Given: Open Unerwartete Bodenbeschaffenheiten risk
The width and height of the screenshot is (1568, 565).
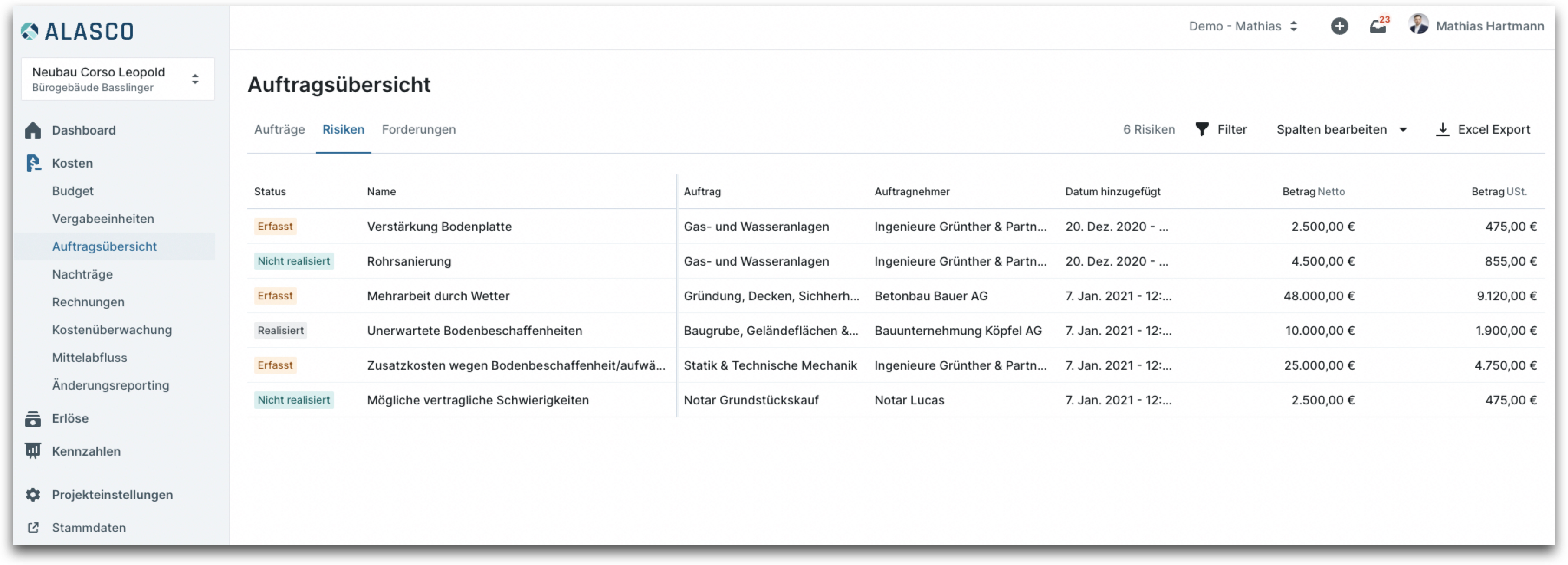Looking at the screenshot, I should pyautogui.click(x=475, y=331).
